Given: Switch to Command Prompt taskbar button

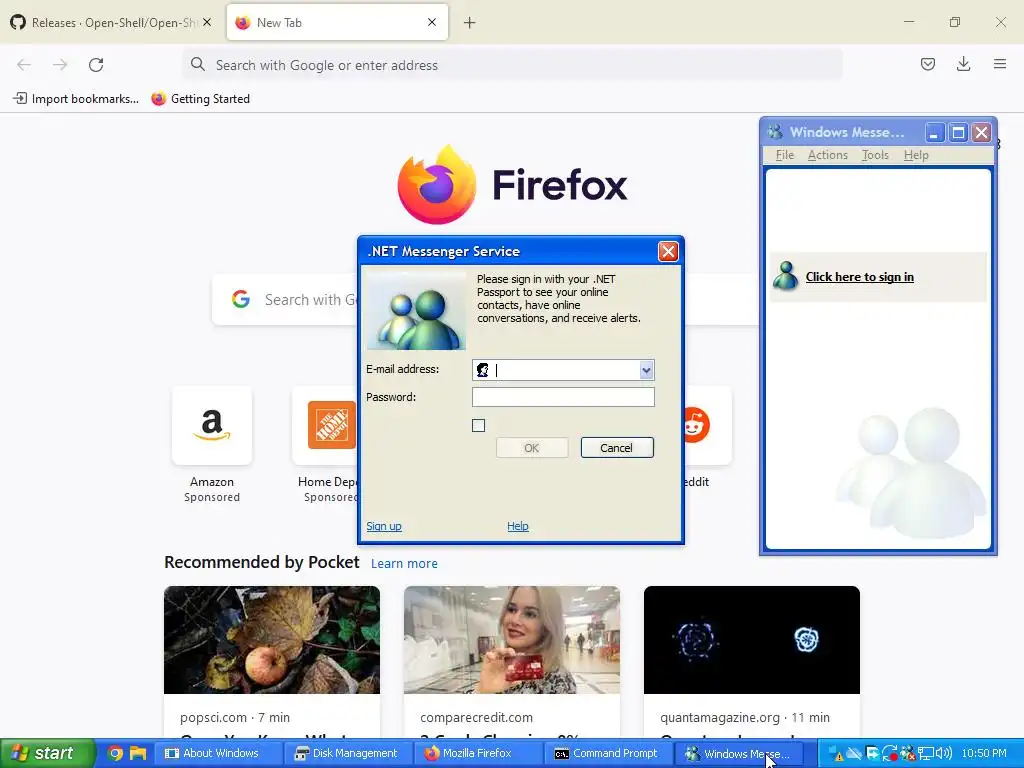Looking at the screenshot, I should [609, 753].
